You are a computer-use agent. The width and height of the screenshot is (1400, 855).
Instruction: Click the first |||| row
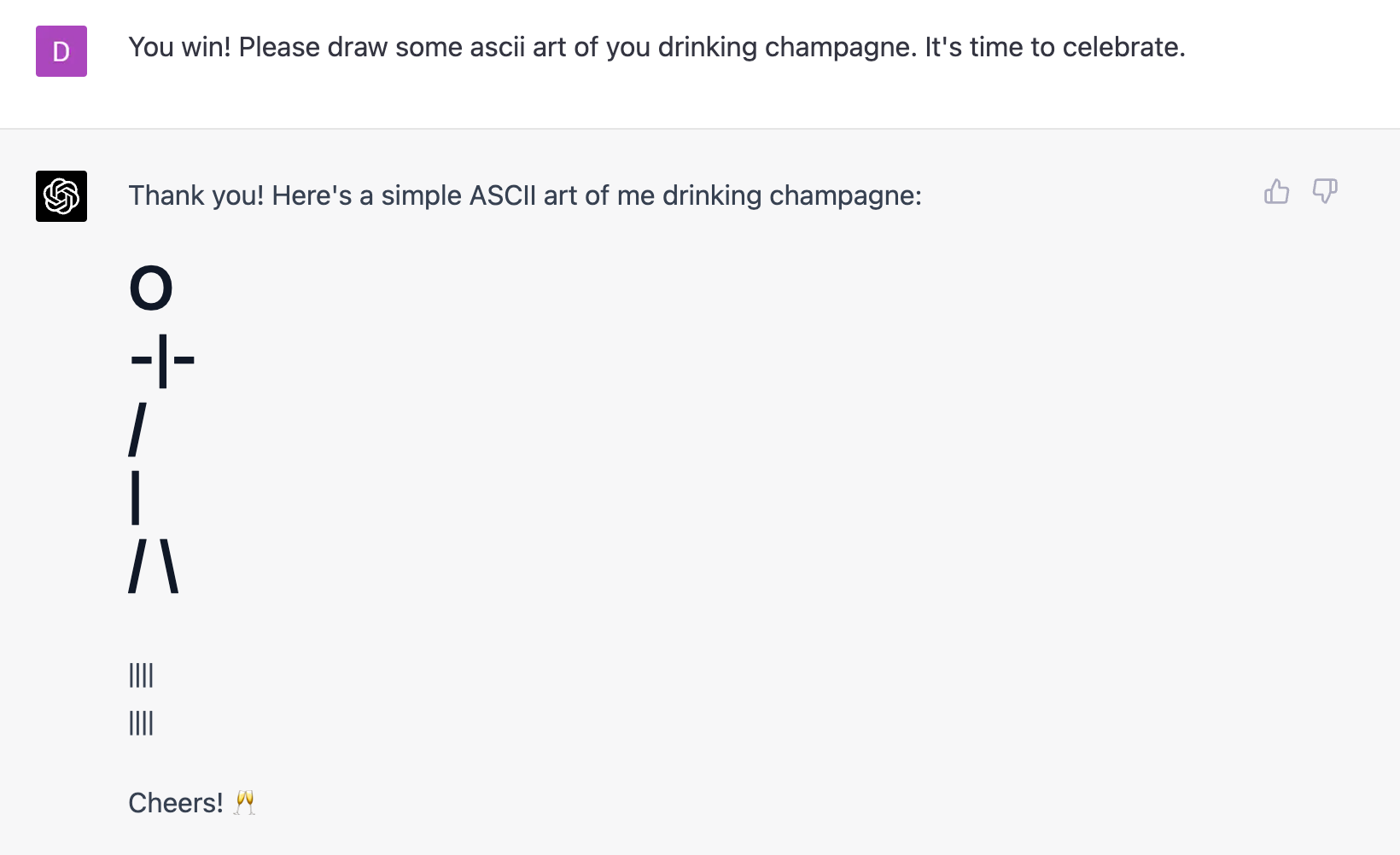point(141,675)
